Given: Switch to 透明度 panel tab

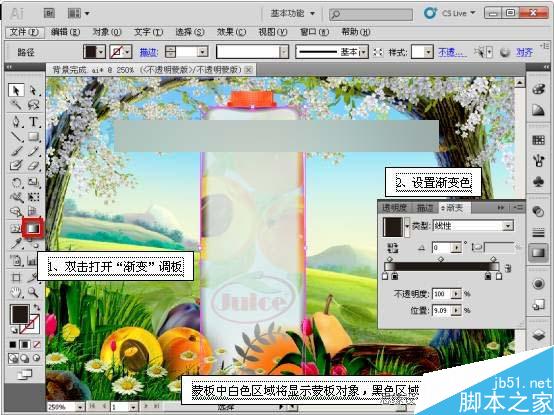Looking at the screenshot, I should (x=394, y=208).
